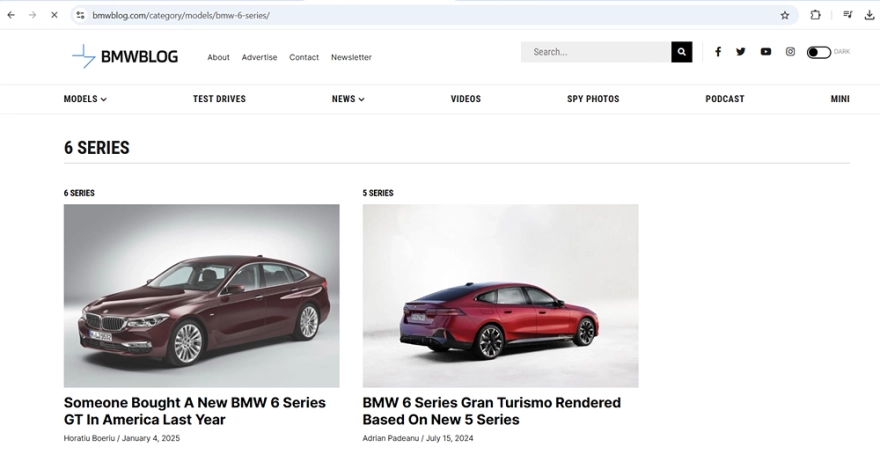Open BMWBLOG YouTube icon
The width and height of the screenshot is (880, 469).
766,52
